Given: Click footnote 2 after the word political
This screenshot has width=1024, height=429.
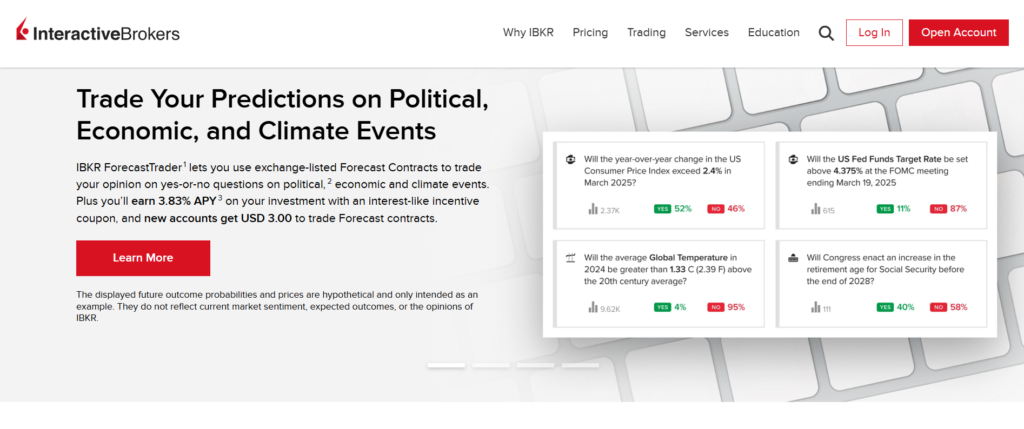Looking at the screenshot, I should 330,181.
